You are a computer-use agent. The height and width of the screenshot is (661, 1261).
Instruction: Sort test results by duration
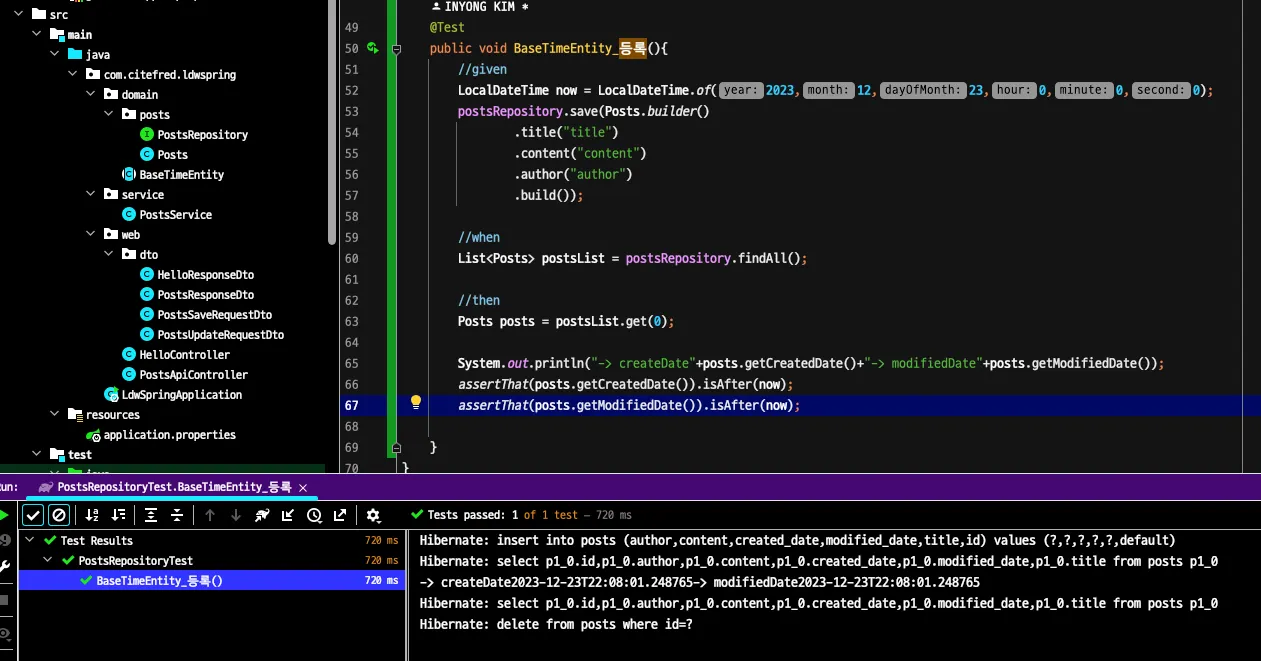click(x=119, y=515)
